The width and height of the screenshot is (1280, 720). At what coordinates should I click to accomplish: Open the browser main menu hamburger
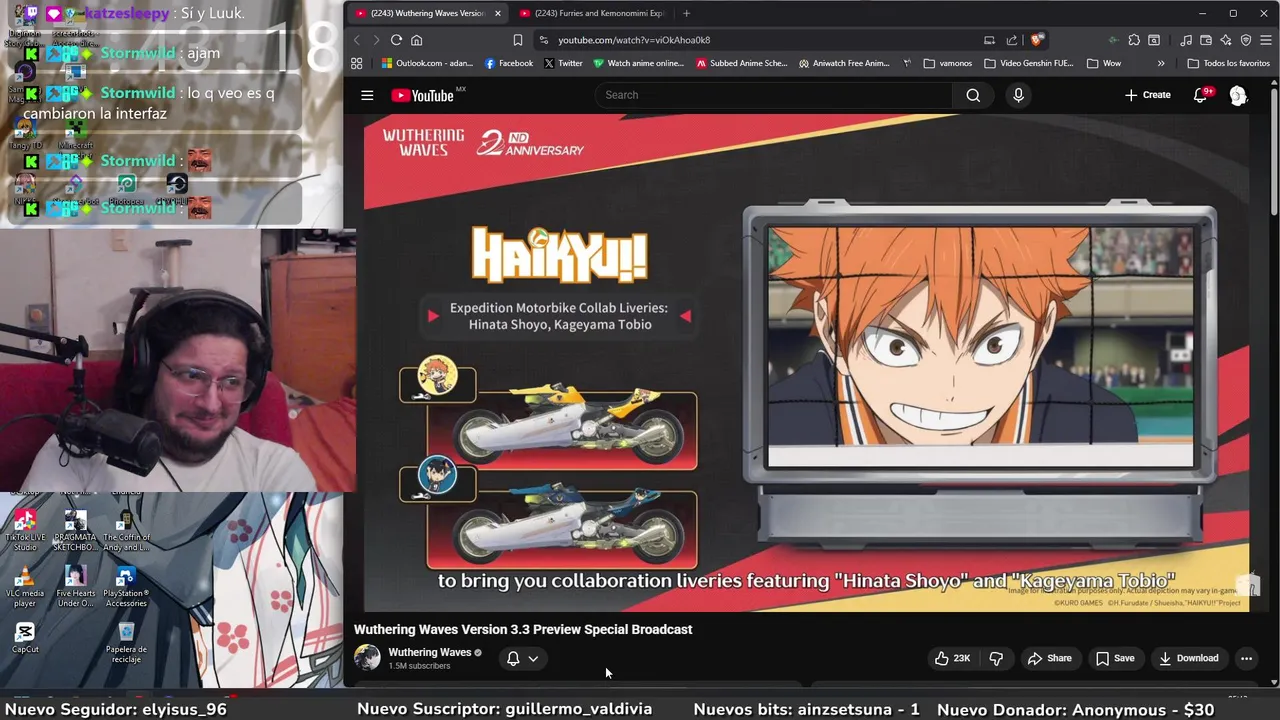click(x=1266, y=40)
